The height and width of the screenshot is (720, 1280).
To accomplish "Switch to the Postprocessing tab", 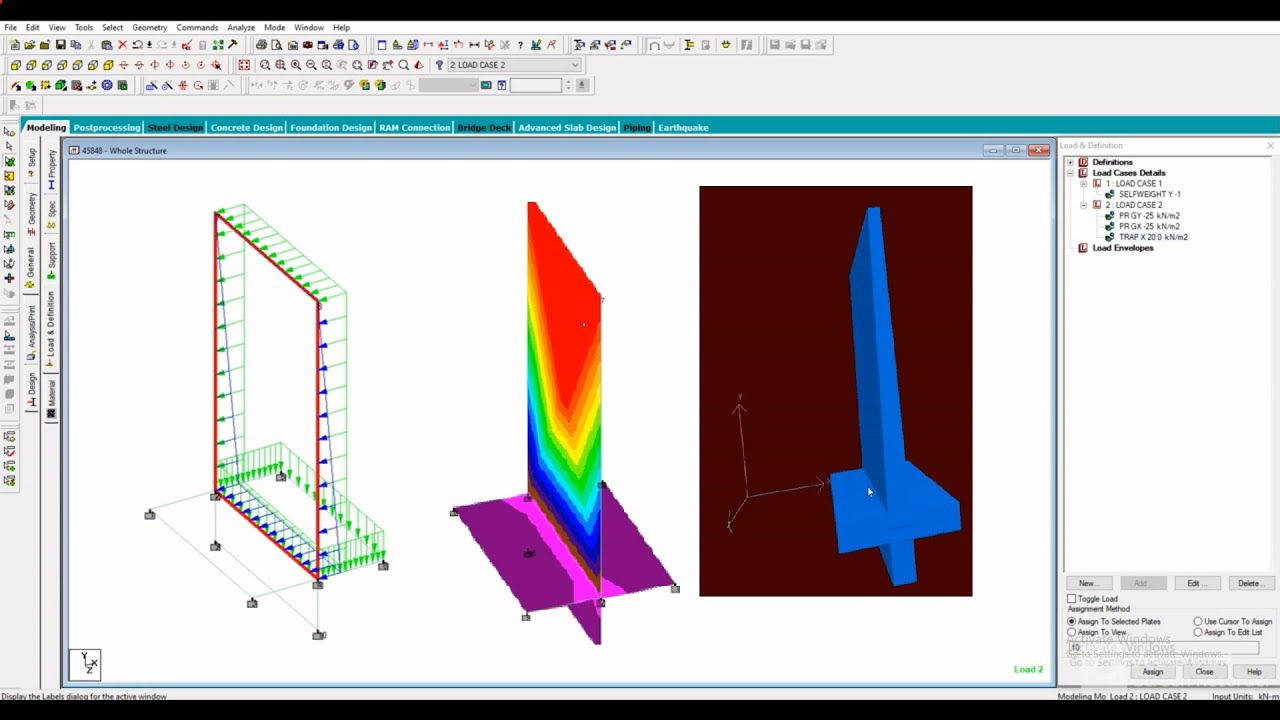I will click(x=106, y=128).
